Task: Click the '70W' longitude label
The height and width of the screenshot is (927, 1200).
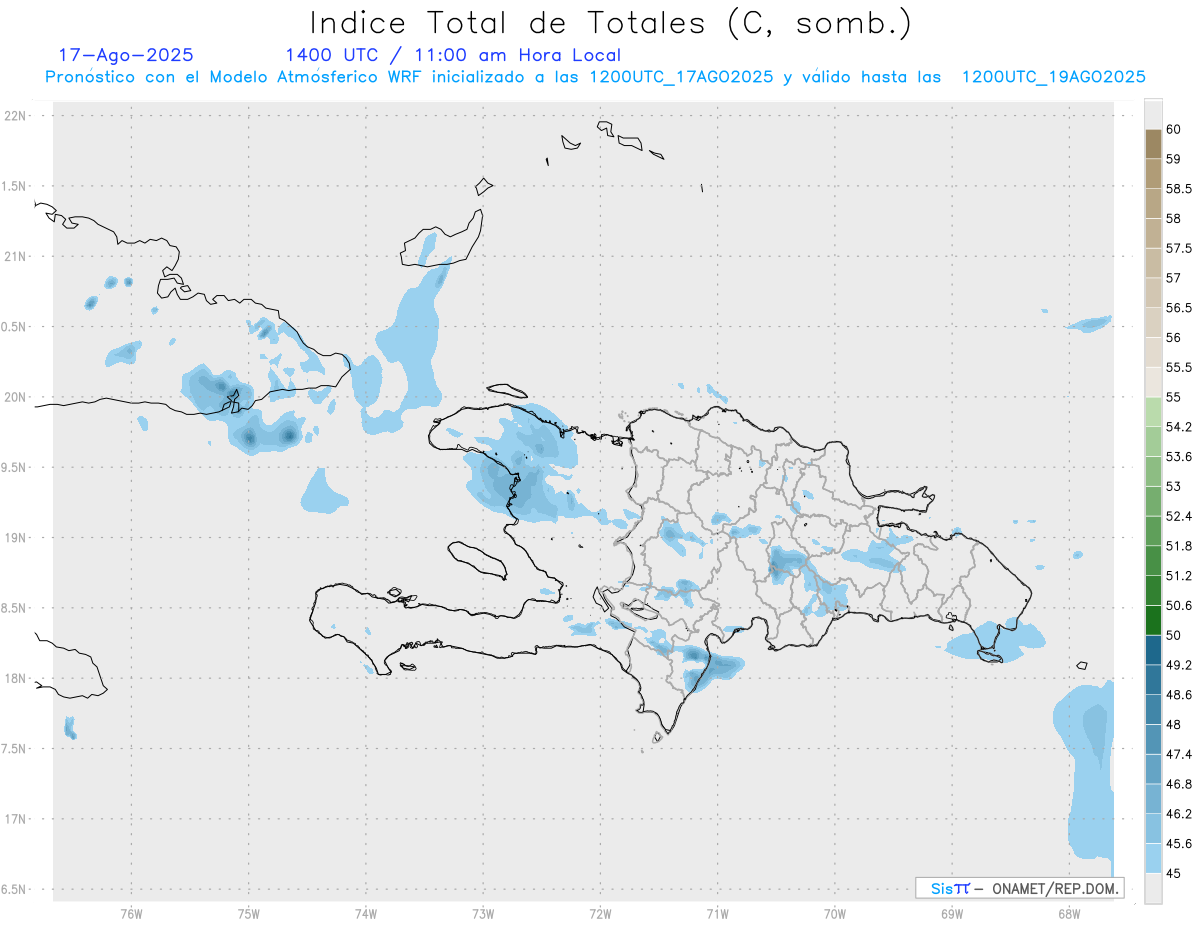Action: pyautogui.click(x=835, y=913)
